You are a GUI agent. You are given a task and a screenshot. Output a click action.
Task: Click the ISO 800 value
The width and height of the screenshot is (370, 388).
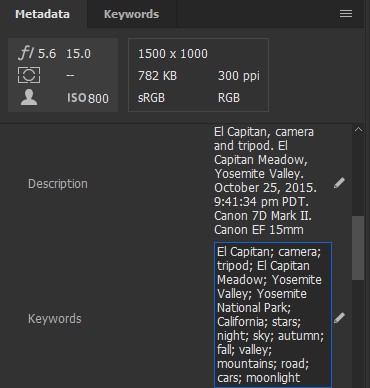point(88,98)
